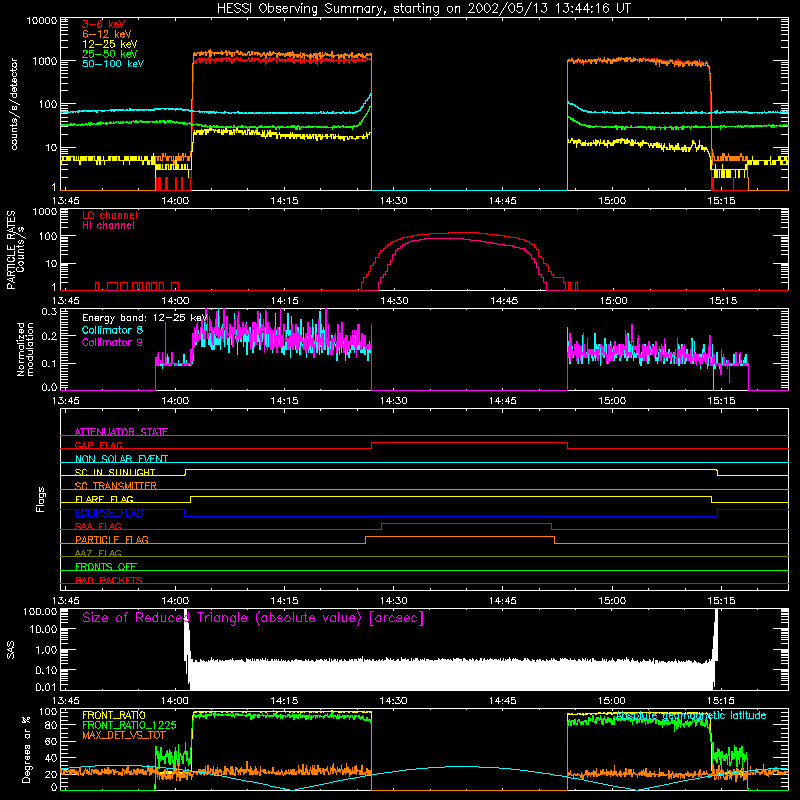Click the 14:45 tick under the Flags plot
The width and height of the screenshot is (800, 800).
point(503,601)
